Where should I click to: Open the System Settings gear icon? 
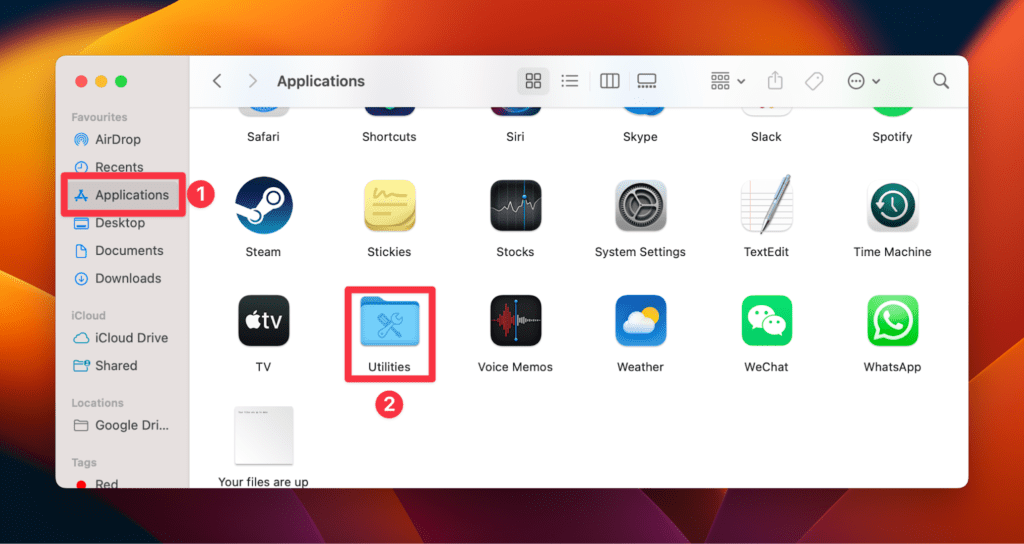pos(641,205)
